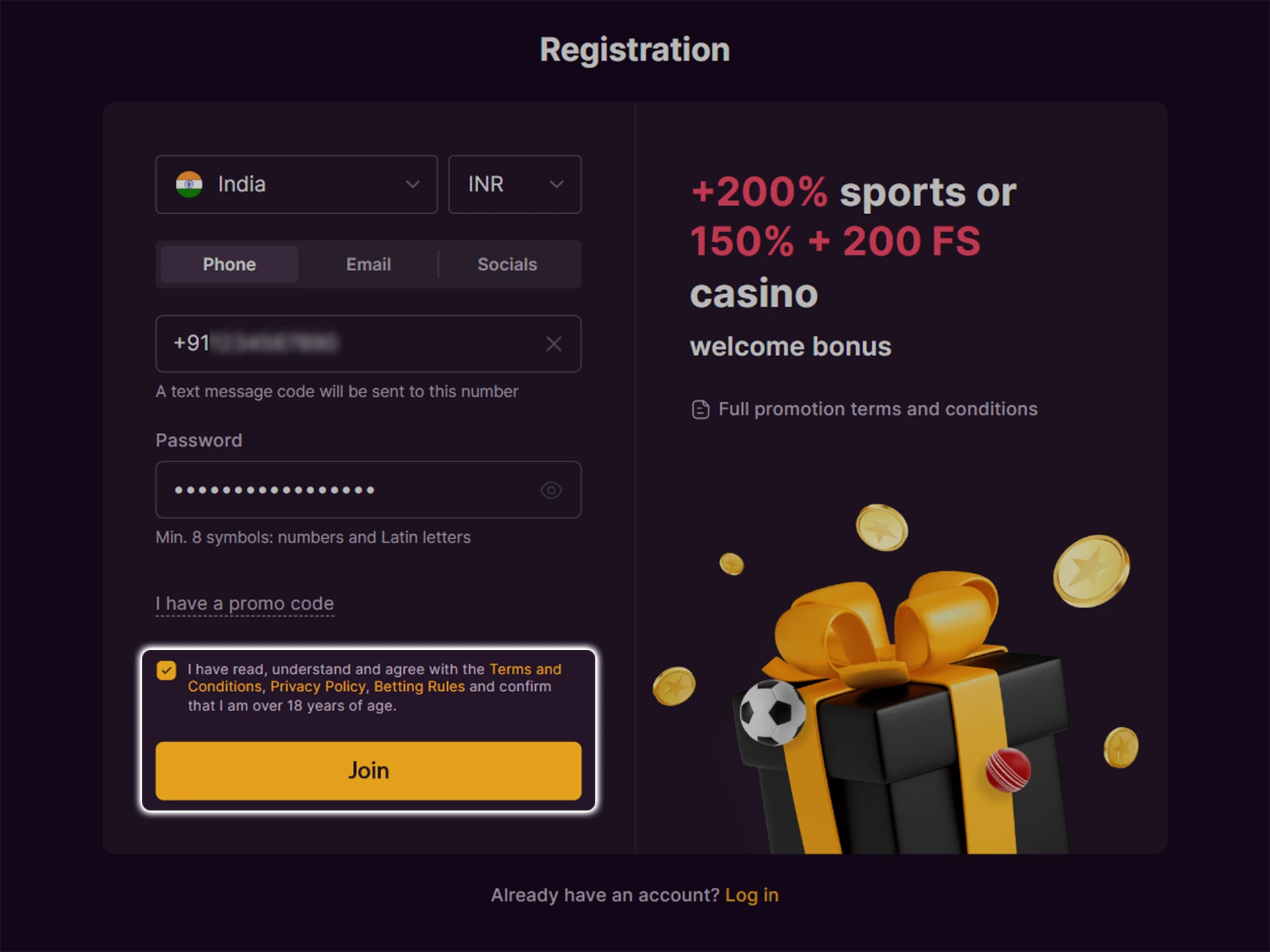
Task: Open the Betting Rules link
Action: click(419, 686)
